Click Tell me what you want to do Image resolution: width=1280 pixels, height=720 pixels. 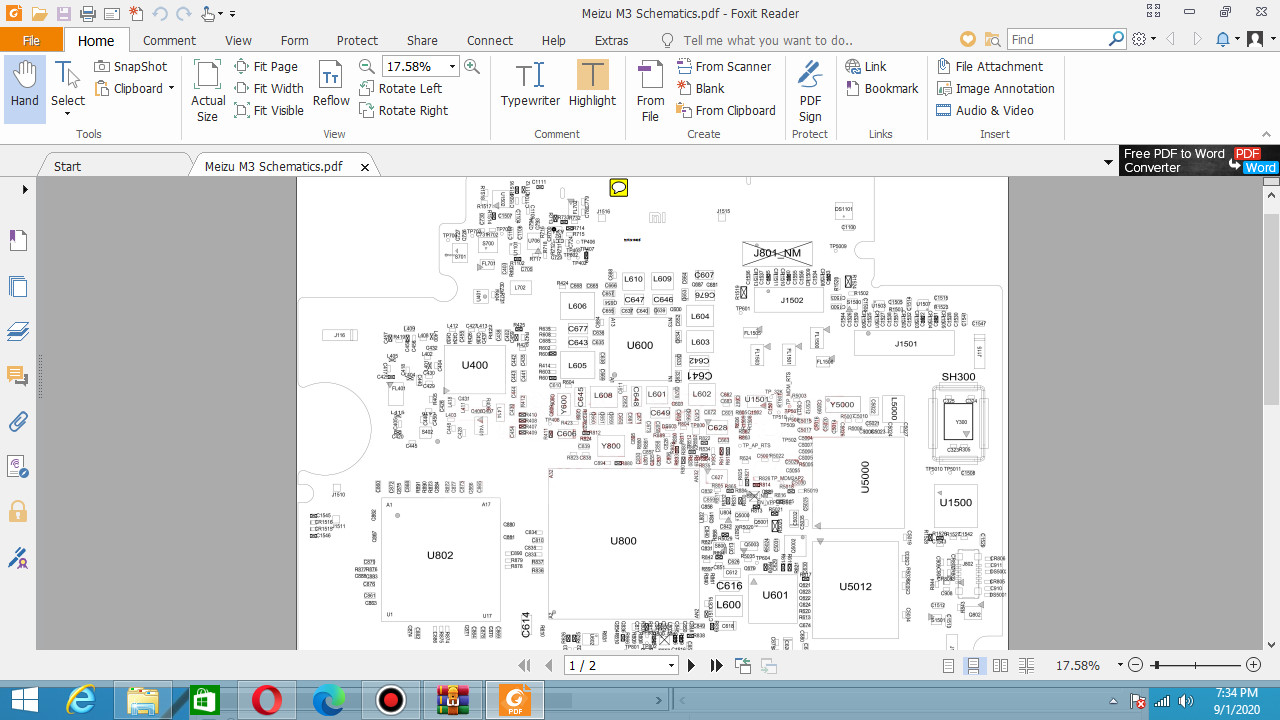pyautogui.click(x=768, y=40)
